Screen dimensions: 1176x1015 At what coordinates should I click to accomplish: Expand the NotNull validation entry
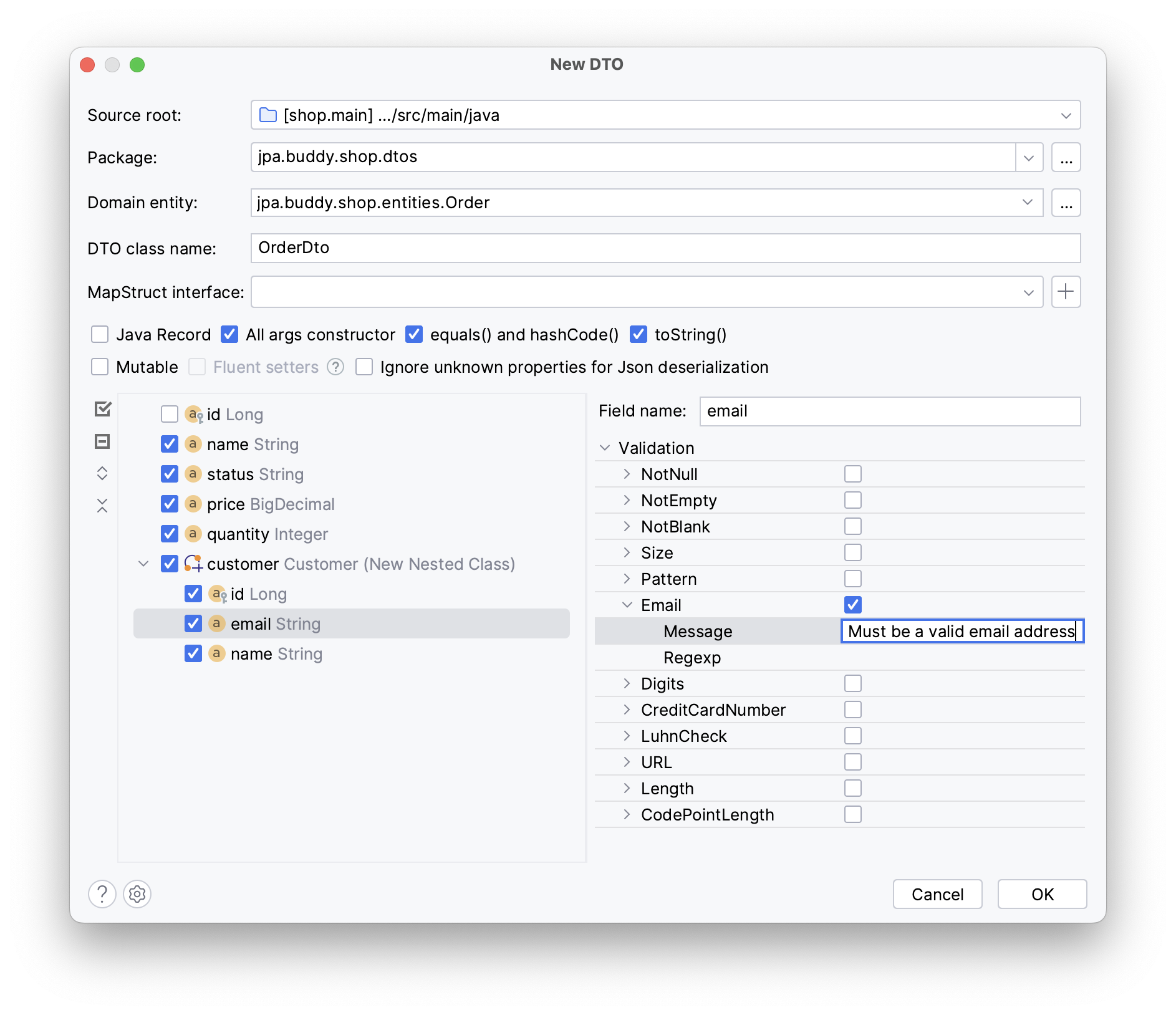pos(626,474)
